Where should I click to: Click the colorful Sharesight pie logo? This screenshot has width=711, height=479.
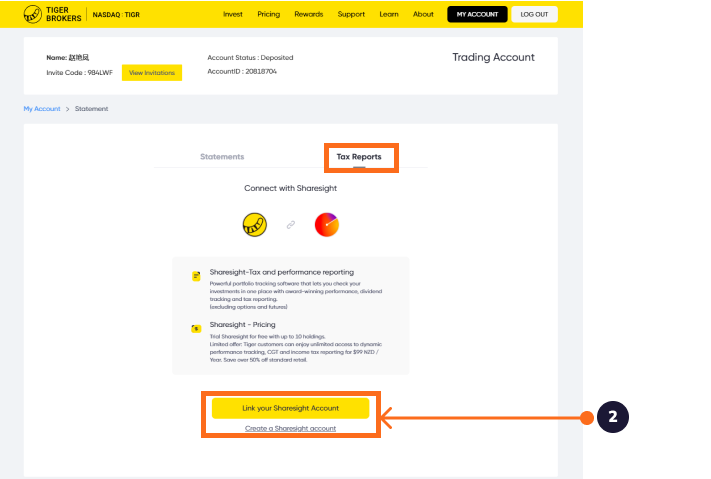[x=327, y=225]
